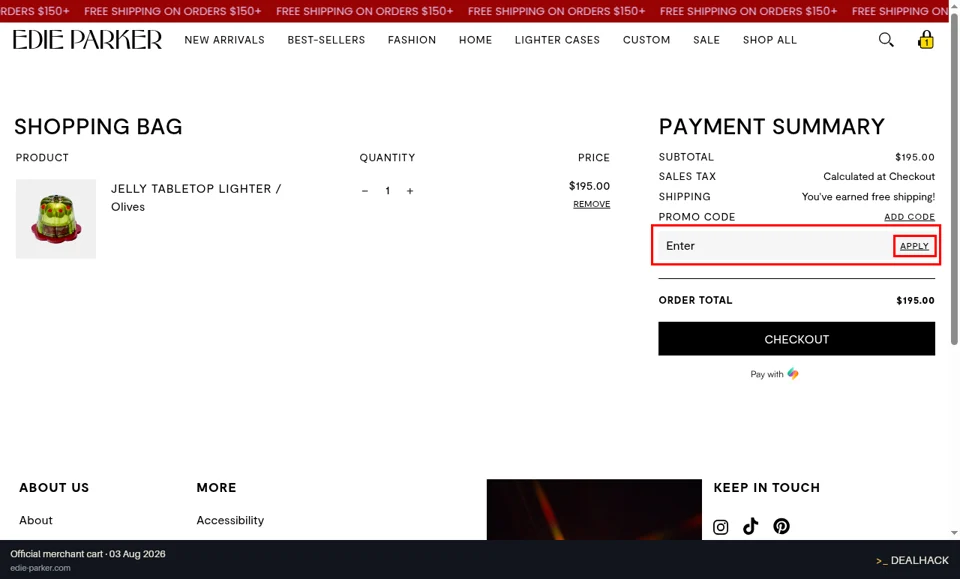Open the Fashion menu
960x579 pixels.
coord(412,40)
